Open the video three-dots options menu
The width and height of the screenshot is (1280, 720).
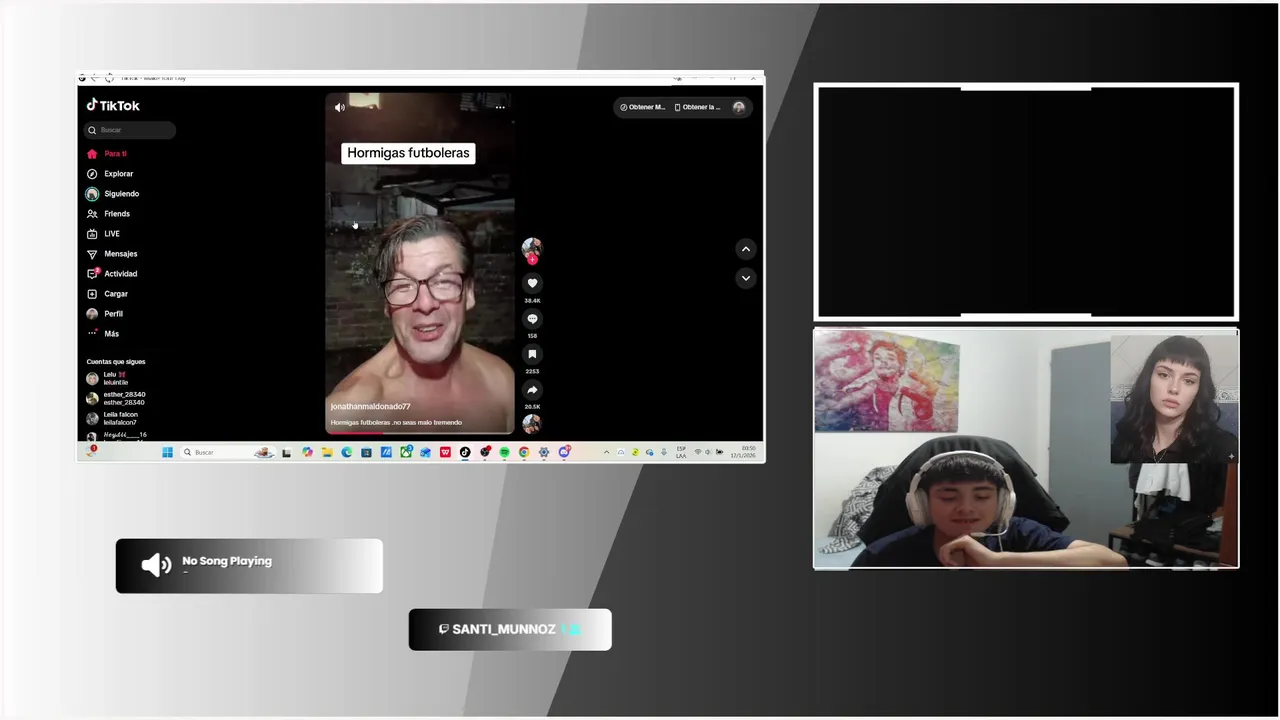(x=500, y=107)
